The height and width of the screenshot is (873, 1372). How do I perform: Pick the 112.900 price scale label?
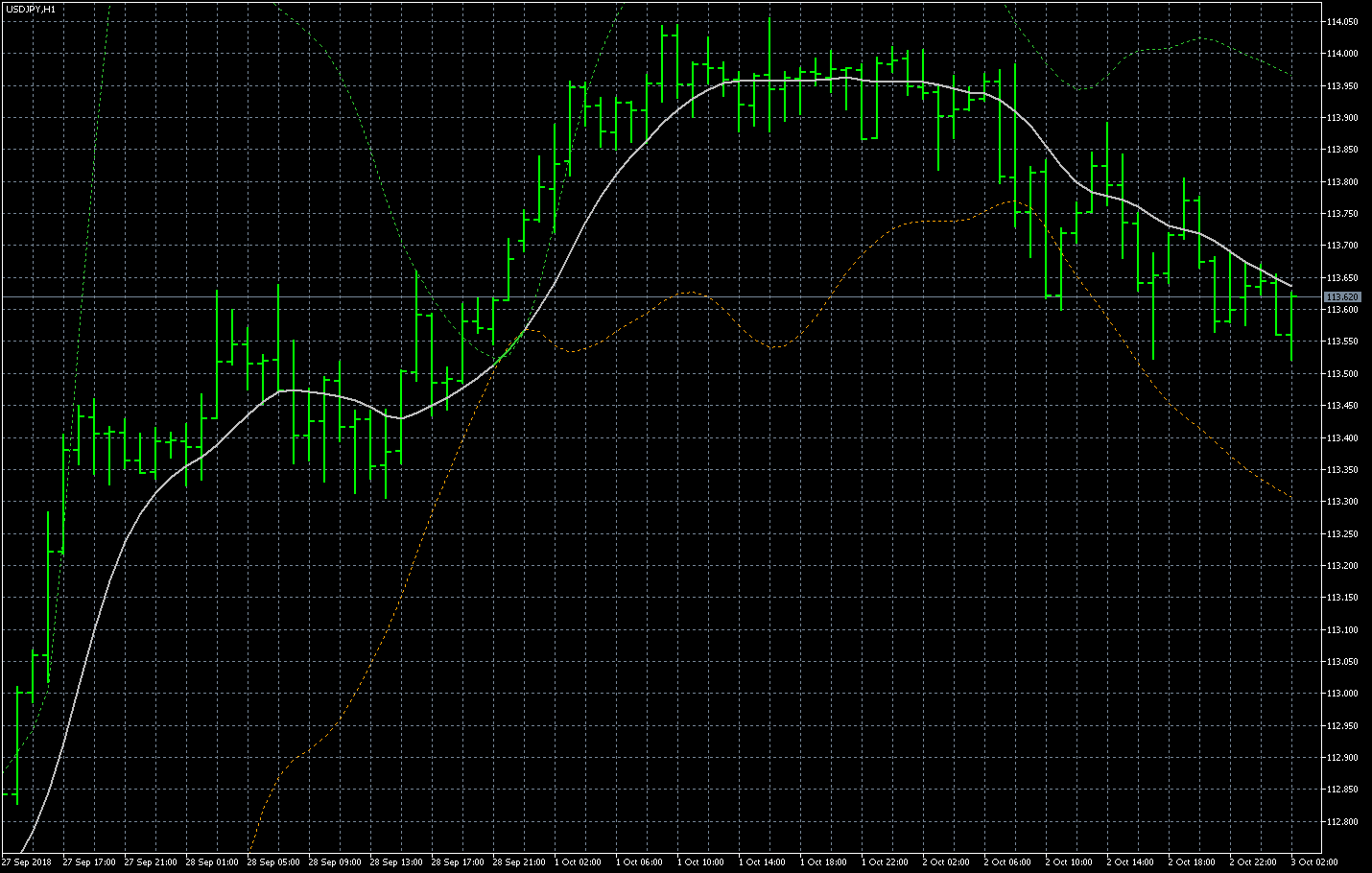[x=1342, y=758]
